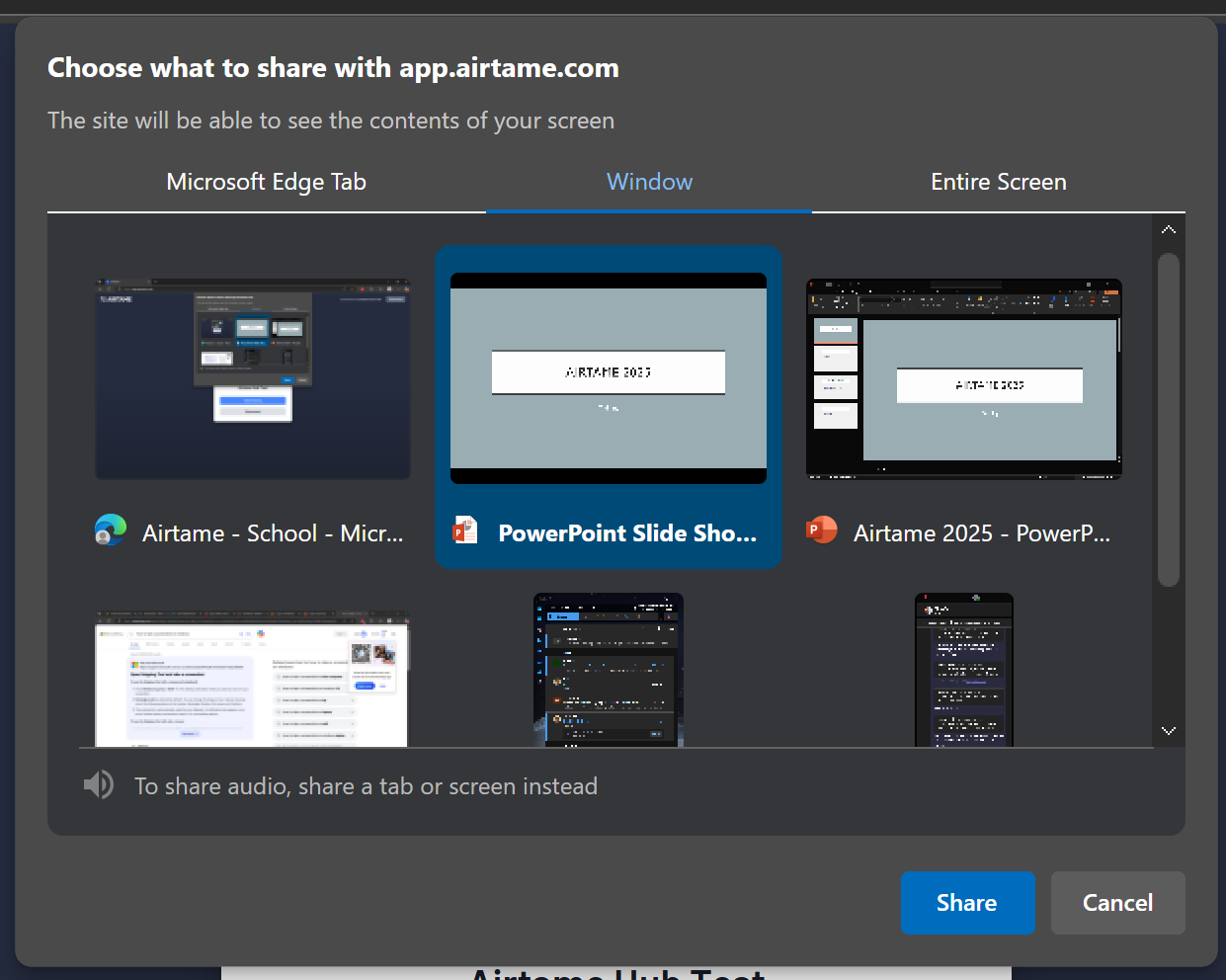Viewport: 1226px width, 980px height.
Task: Switch to the Microsoft Edge Tab option
Action: coord(266,182)
